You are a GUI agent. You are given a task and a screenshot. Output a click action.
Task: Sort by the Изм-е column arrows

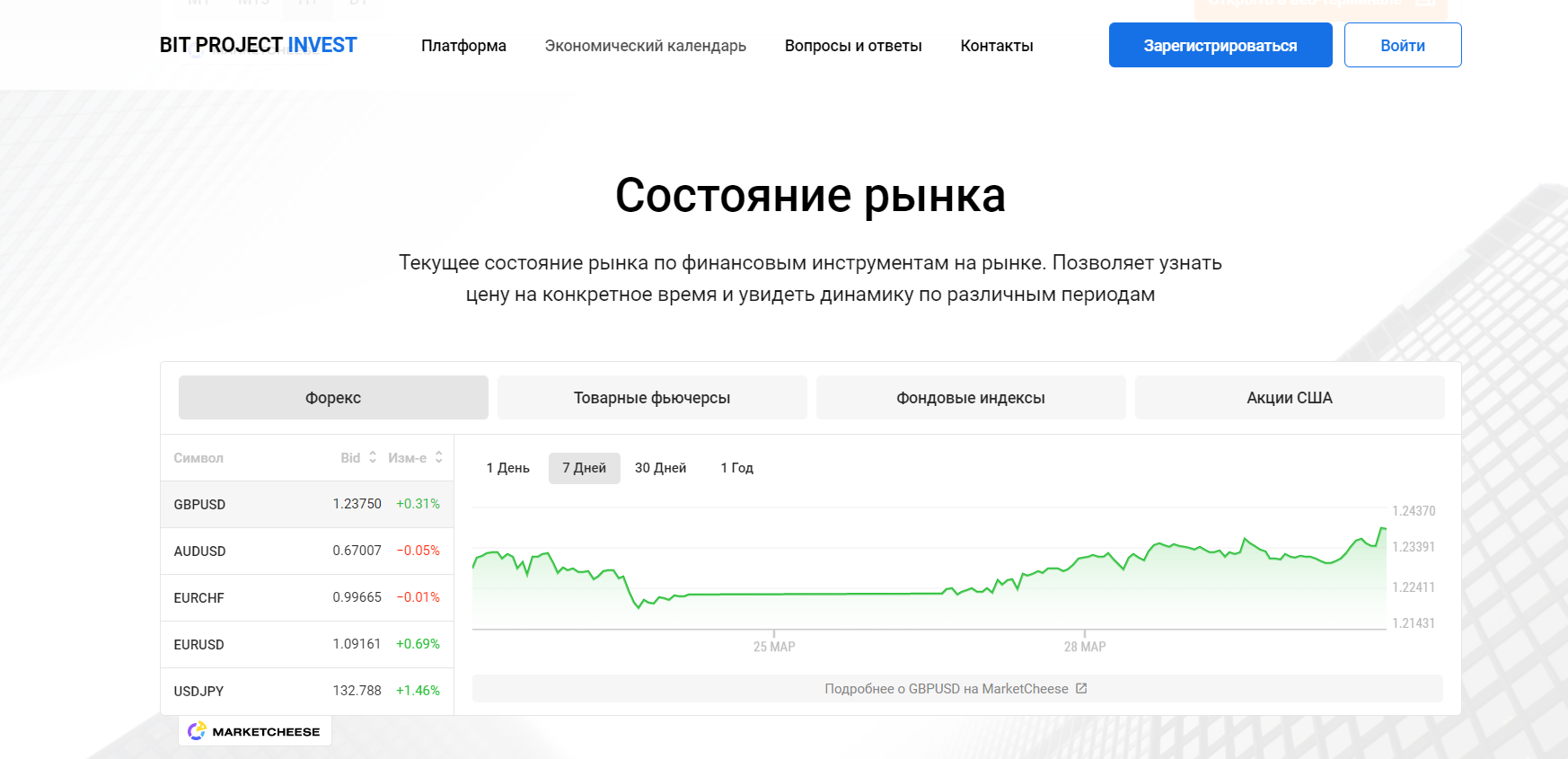[439, 457]
